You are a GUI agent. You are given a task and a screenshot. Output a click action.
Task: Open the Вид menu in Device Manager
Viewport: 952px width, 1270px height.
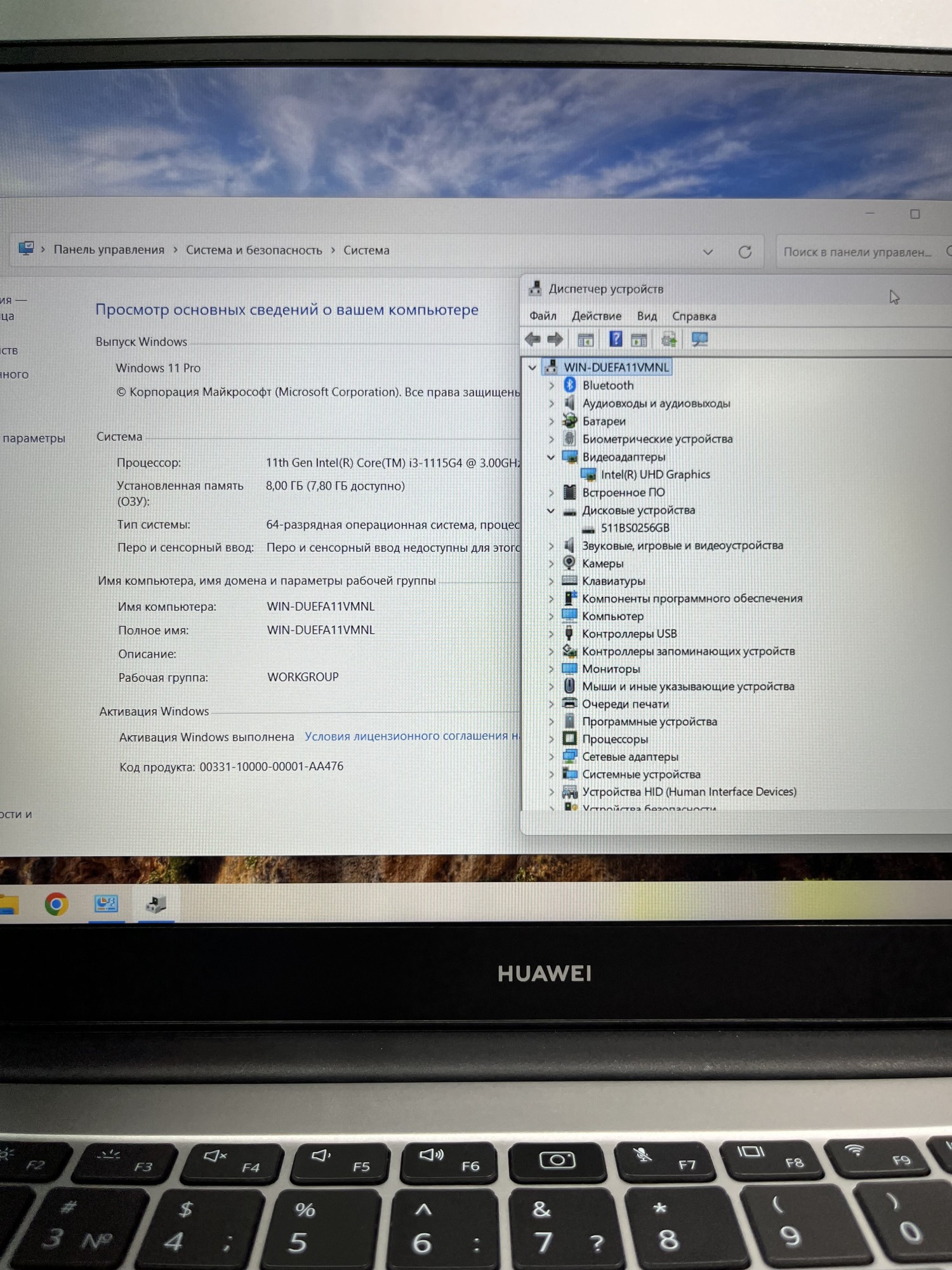tap(647, 316)
